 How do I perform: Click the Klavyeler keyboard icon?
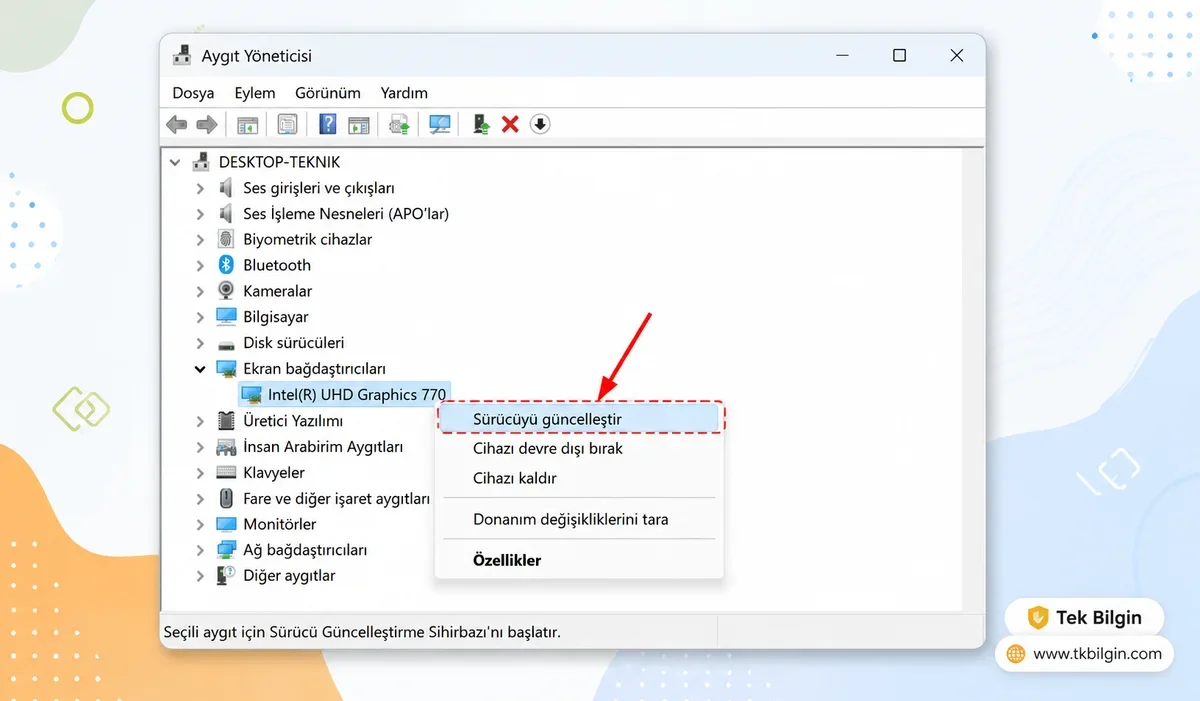click(x=226, y=472)
